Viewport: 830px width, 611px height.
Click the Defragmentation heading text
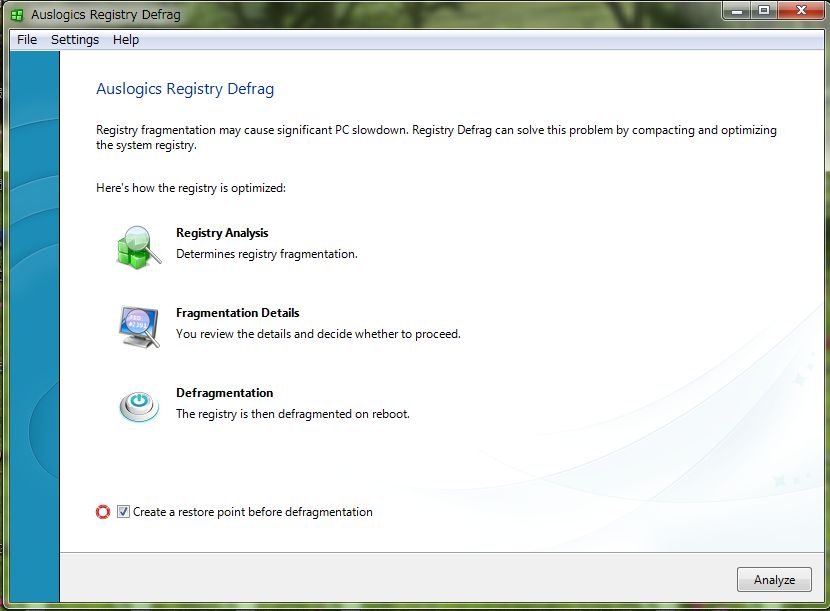point(224,393)
